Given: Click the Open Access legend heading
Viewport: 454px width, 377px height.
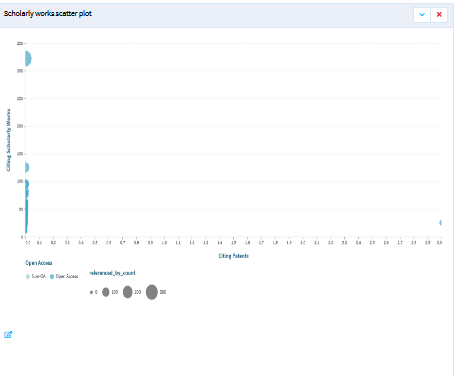Looking at the screenshot, I should 39,263.
